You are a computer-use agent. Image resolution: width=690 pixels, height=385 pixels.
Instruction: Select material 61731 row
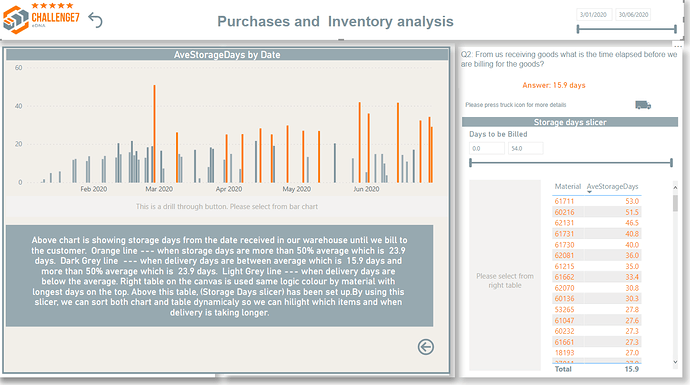(x=596, y=234)
